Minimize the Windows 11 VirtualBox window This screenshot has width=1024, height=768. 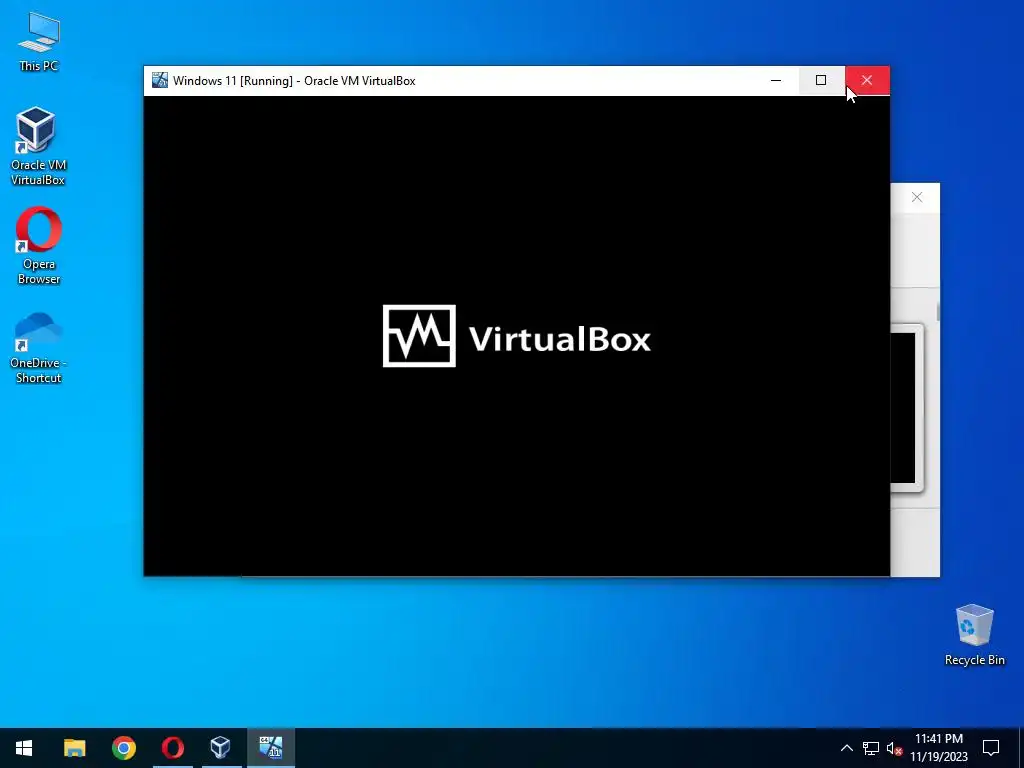tap(776, 80)
